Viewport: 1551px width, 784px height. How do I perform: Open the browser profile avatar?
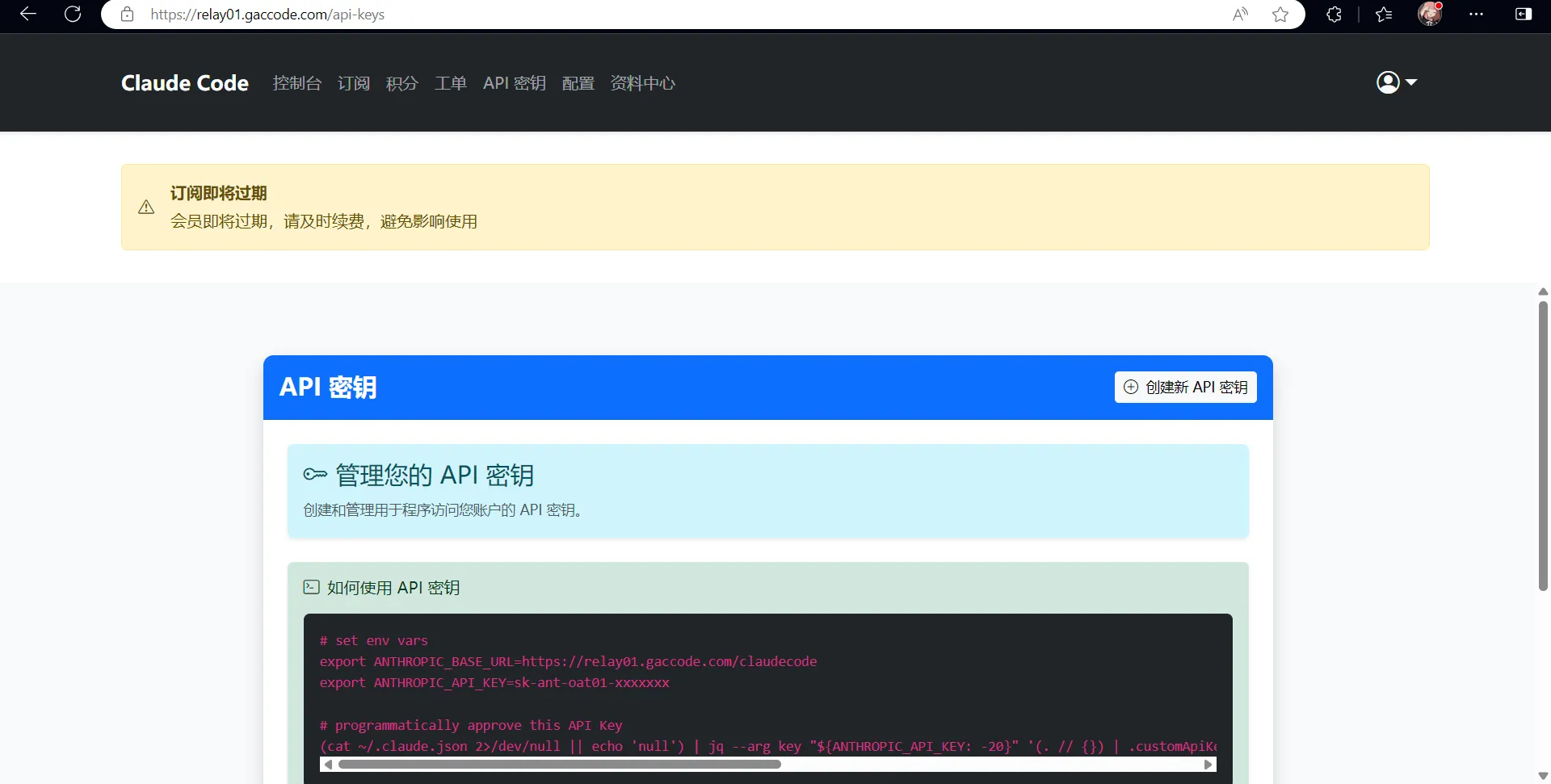pos(1430,14)
